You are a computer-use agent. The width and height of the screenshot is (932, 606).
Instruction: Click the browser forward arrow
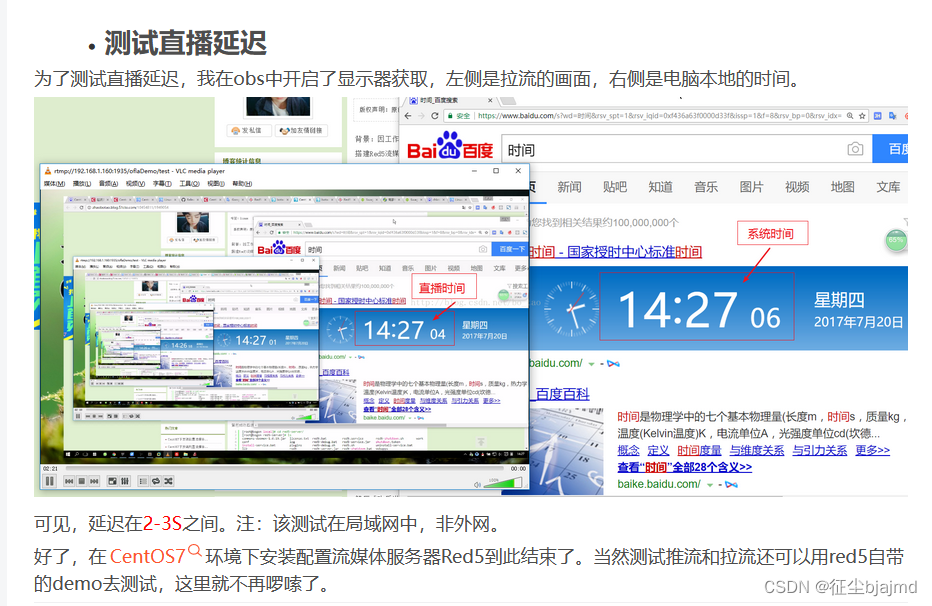click(421, 116)
